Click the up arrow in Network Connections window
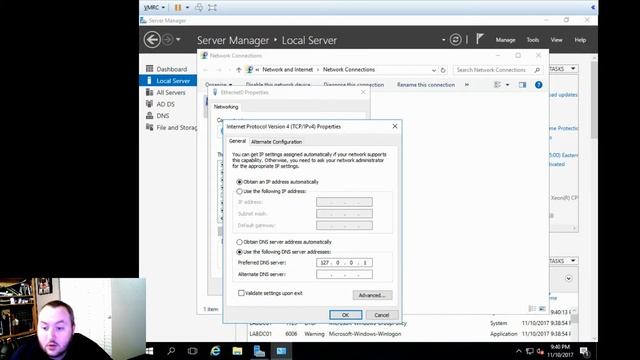Viewport: 640px width, 360px height. click(x=239, y=70)
